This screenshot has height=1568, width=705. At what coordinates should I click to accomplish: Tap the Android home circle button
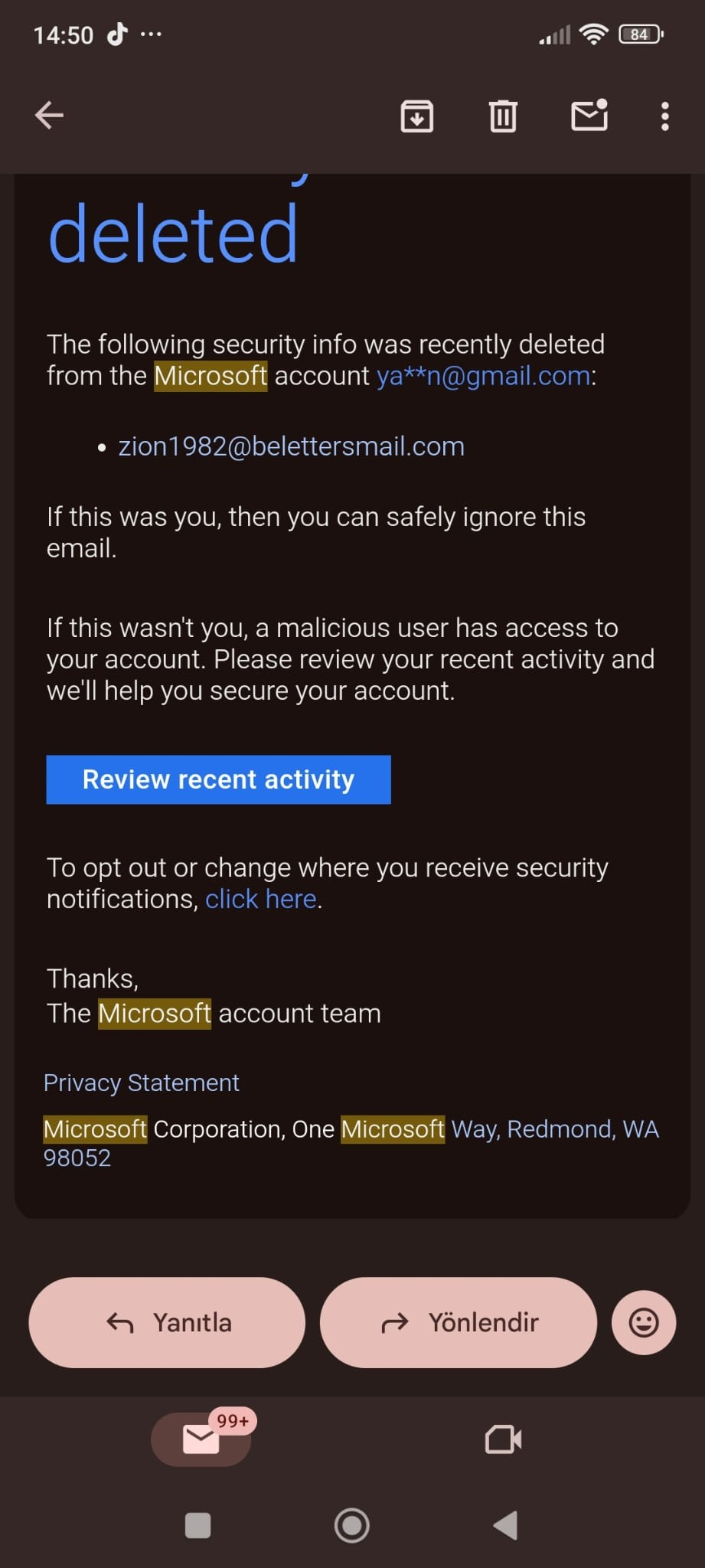tap(352, 1525)
